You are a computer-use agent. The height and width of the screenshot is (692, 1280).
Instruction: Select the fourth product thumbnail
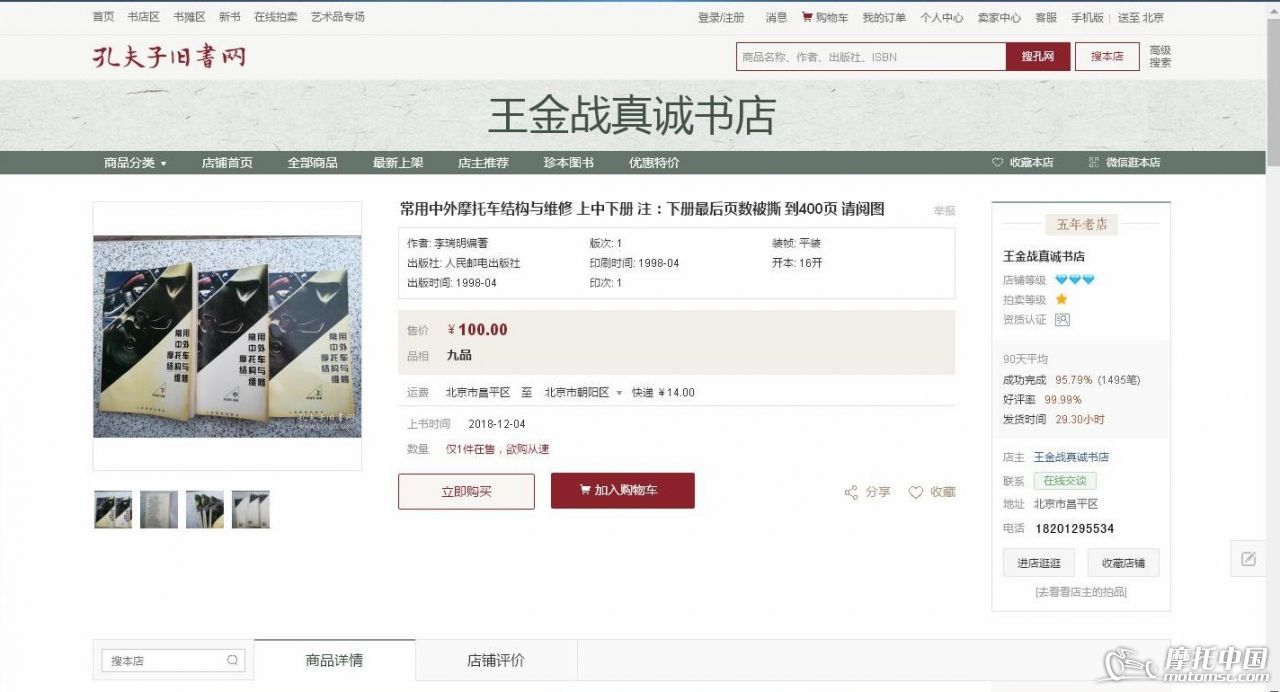point(251,510)
